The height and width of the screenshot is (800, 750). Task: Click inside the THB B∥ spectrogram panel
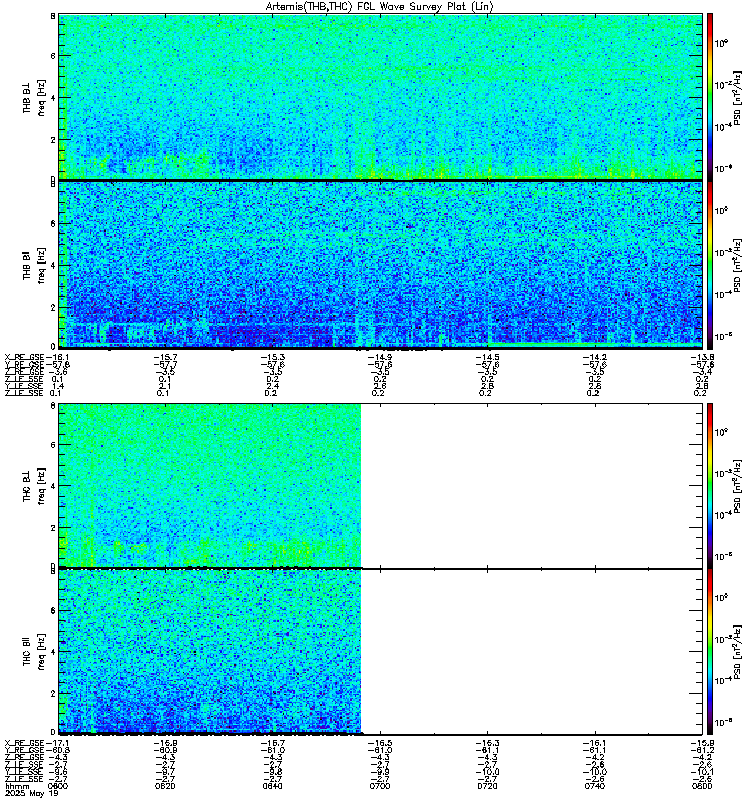pos(380,265)
